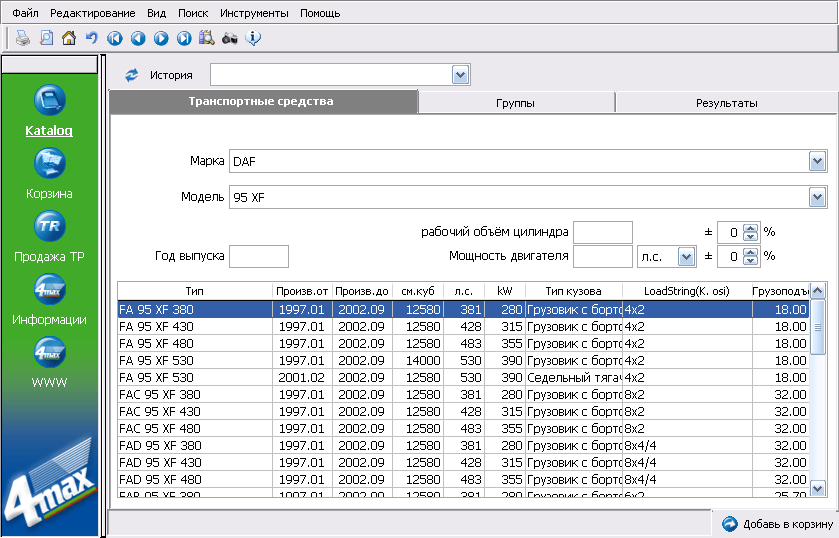The width and height of the screenshot is (839, 538).
Task: Jump to last record toolbar icon
Action: click(184, 38)
